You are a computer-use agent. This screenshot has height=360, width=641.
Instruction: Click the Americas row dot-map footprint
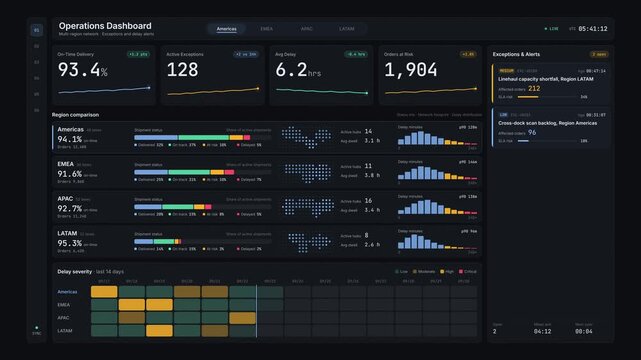click(306, 137)
